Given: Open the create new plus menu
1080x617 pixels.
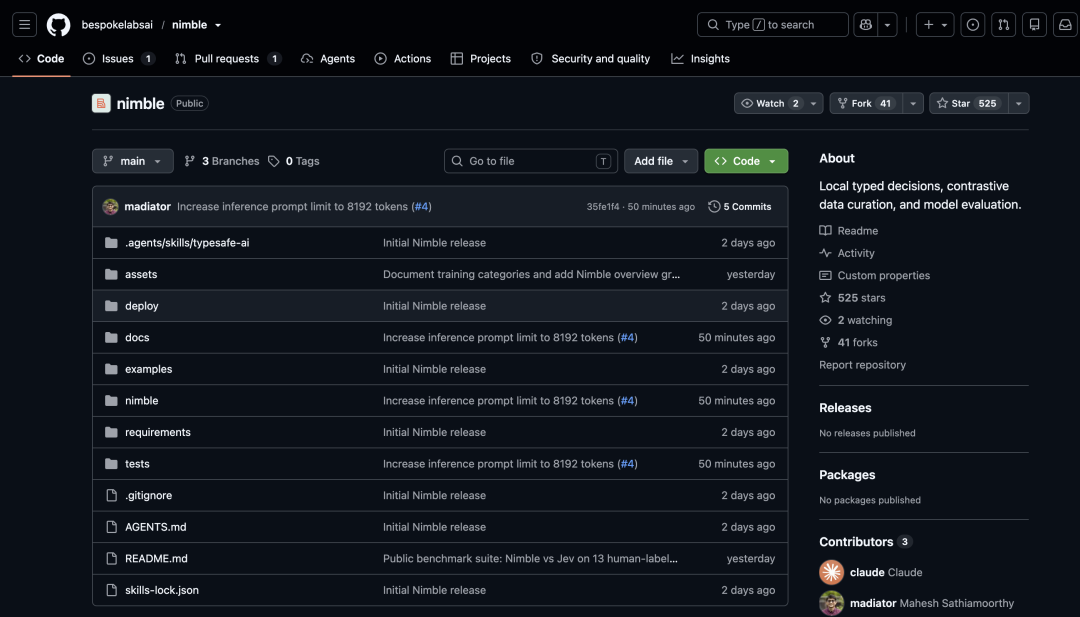Looking at the screenshot, I should tap(935, 25).
